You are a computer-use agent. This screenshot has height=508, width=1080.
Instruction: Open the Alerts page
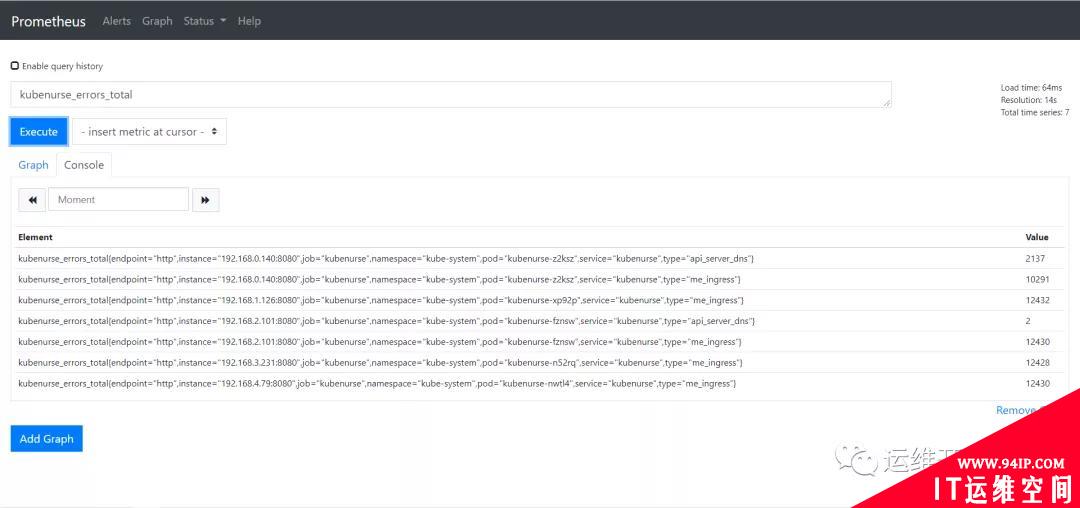116,21
